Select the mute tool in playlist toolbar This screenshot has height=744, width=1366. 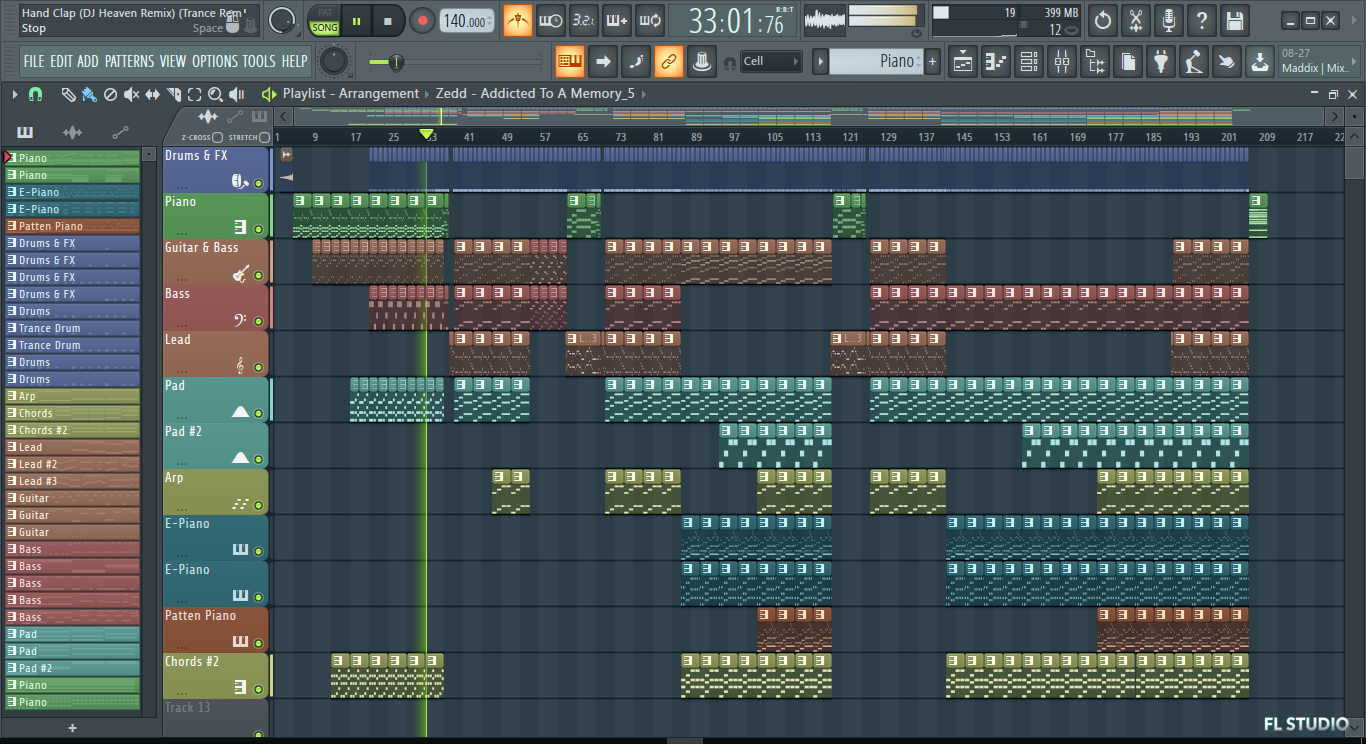pyautogui.click(x=131, y=94)
